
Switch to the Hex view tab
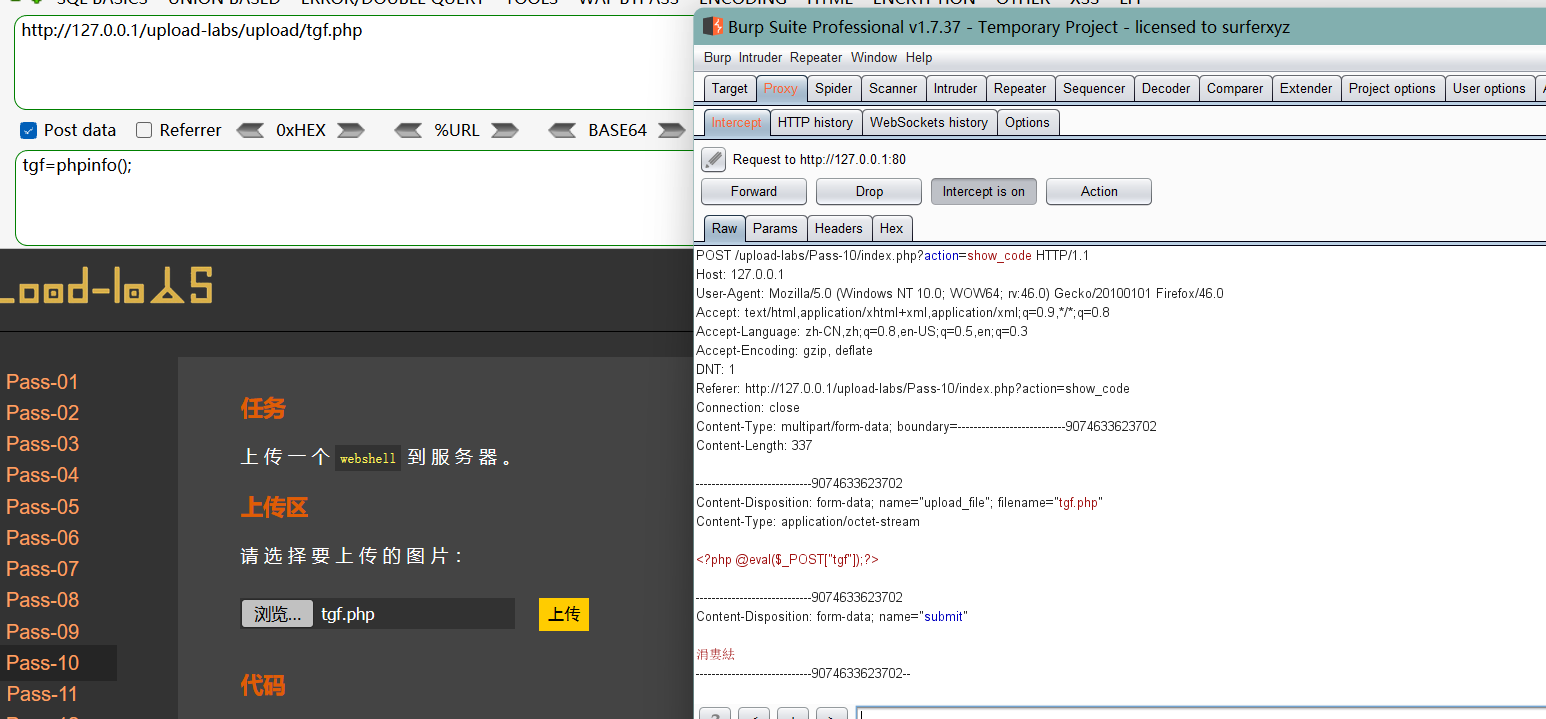[x=892, y=228]
